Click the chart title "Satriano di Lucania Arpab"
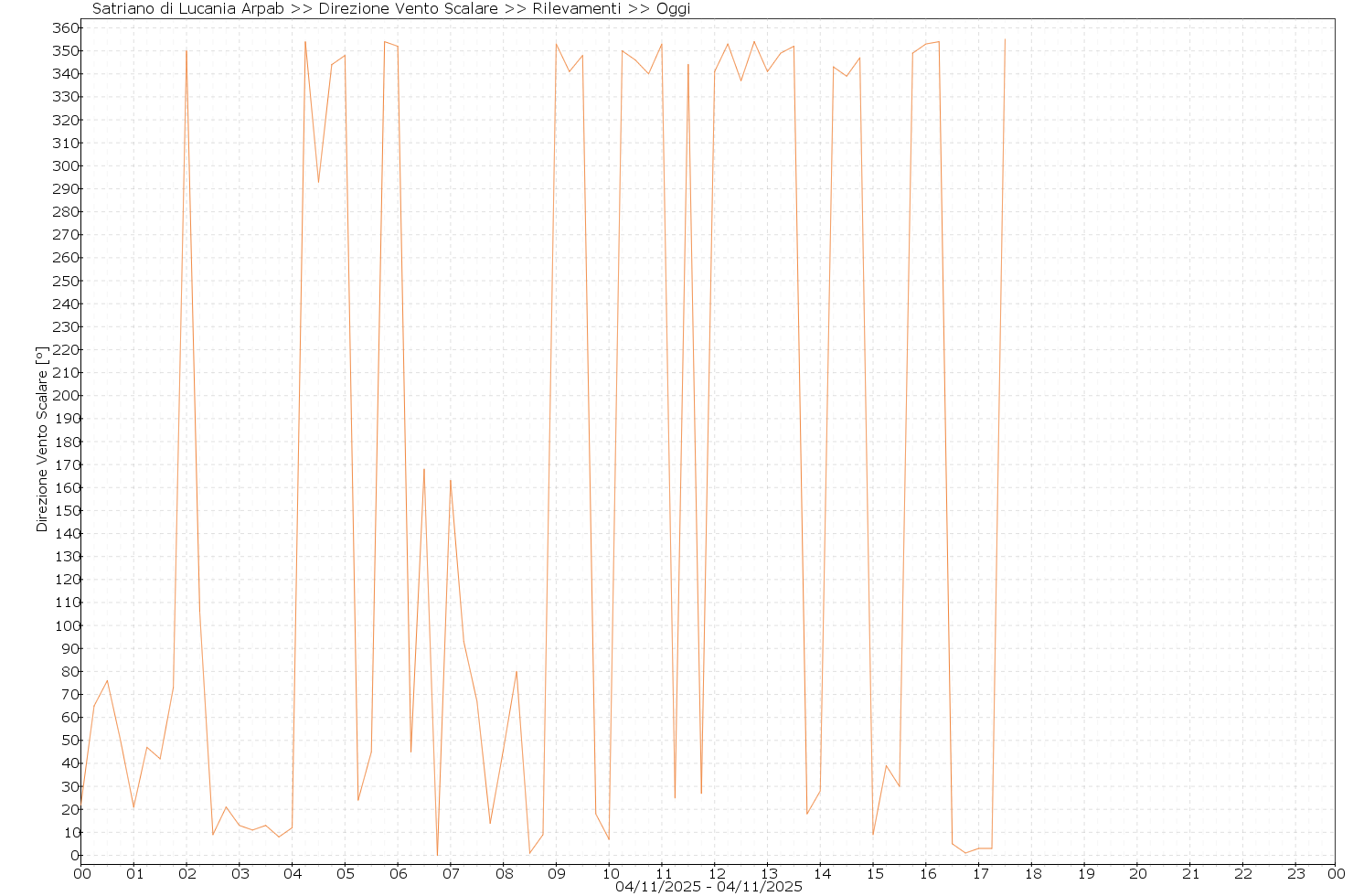 [188, 9]
